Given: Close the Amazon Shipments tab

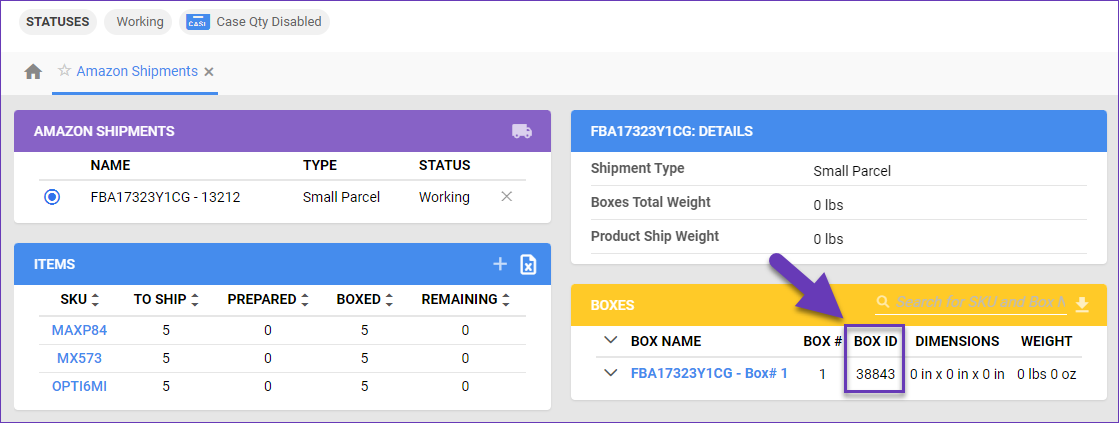Looking at the screenshot, I should tap(208, 72).
